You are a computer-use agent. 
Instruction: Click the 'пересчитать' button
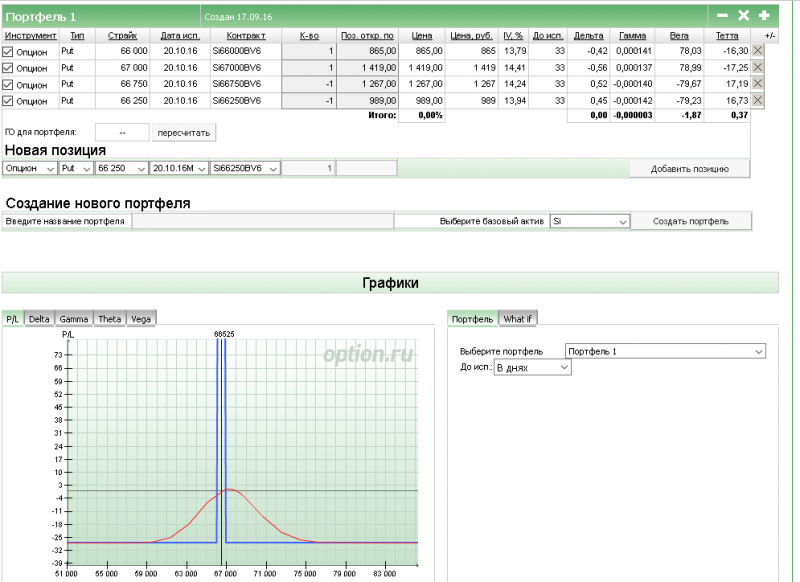tap(183, 133)
